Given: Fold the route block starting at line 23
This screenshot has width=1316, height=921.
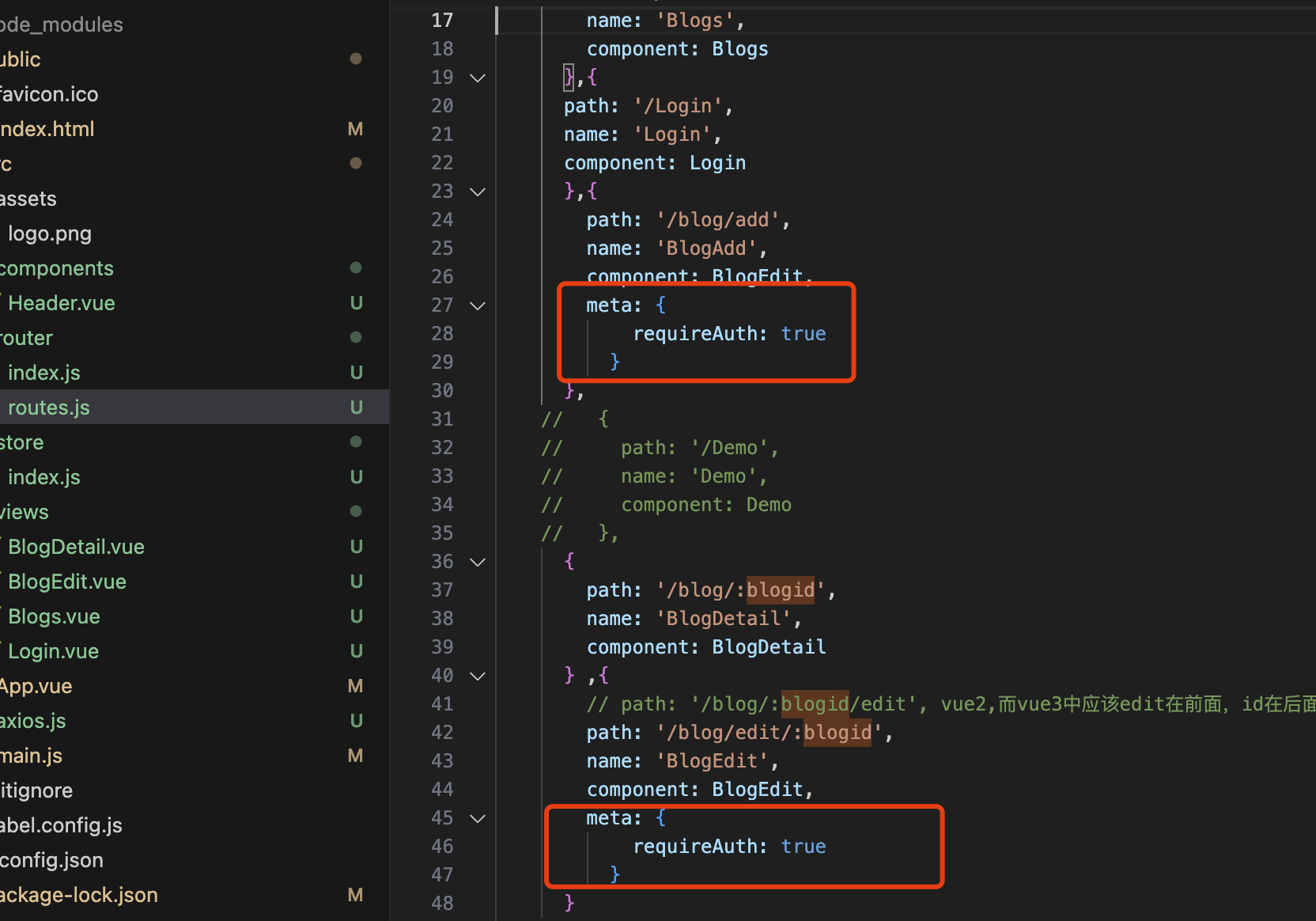Looking at the screenshot, I should (478, 191).
